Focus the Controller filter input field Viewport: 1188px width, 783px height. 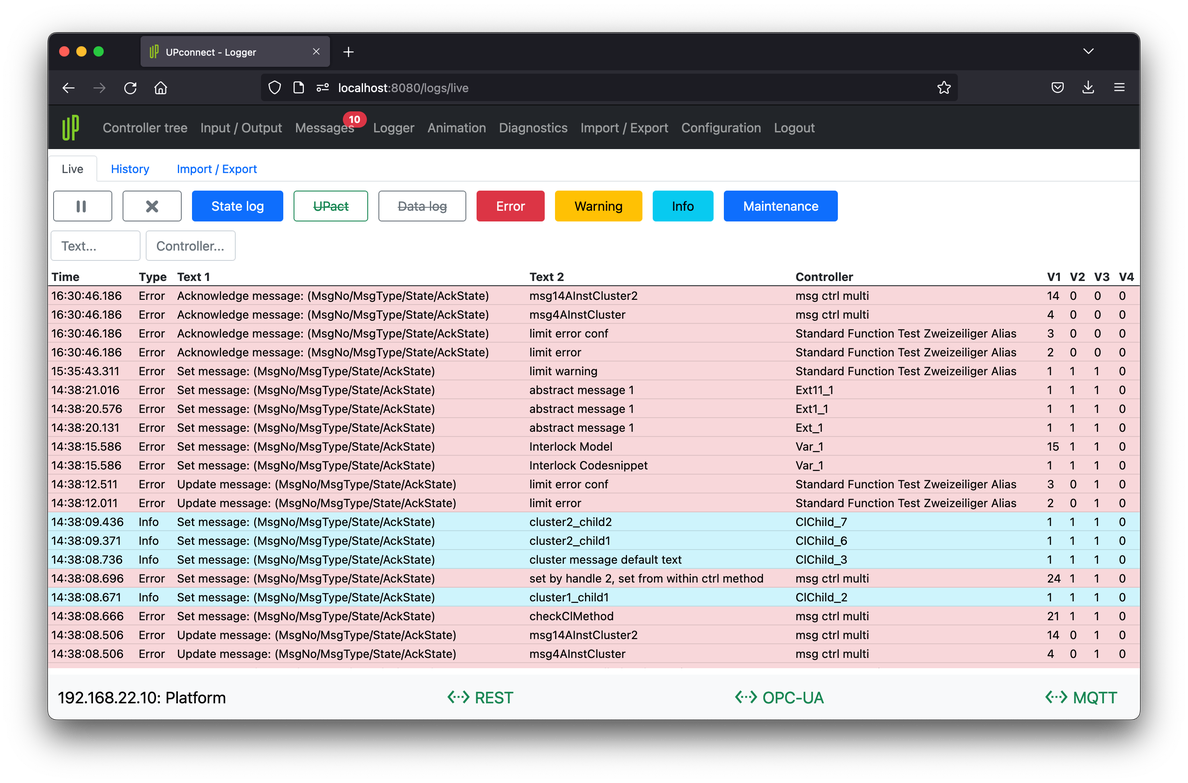[190, 246]
